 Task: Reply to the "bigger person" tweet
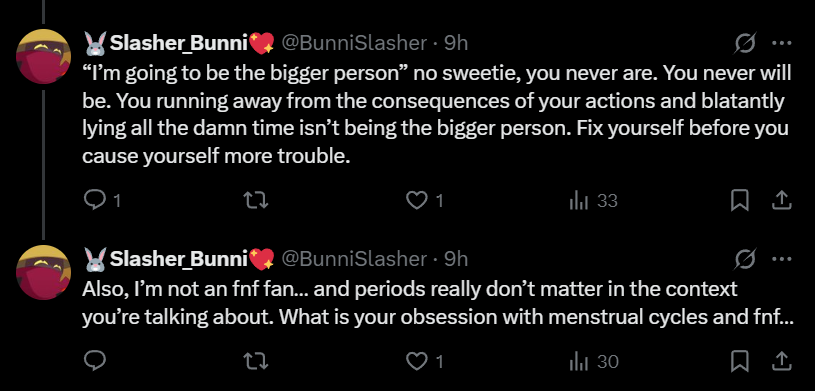tap(102, 201)
